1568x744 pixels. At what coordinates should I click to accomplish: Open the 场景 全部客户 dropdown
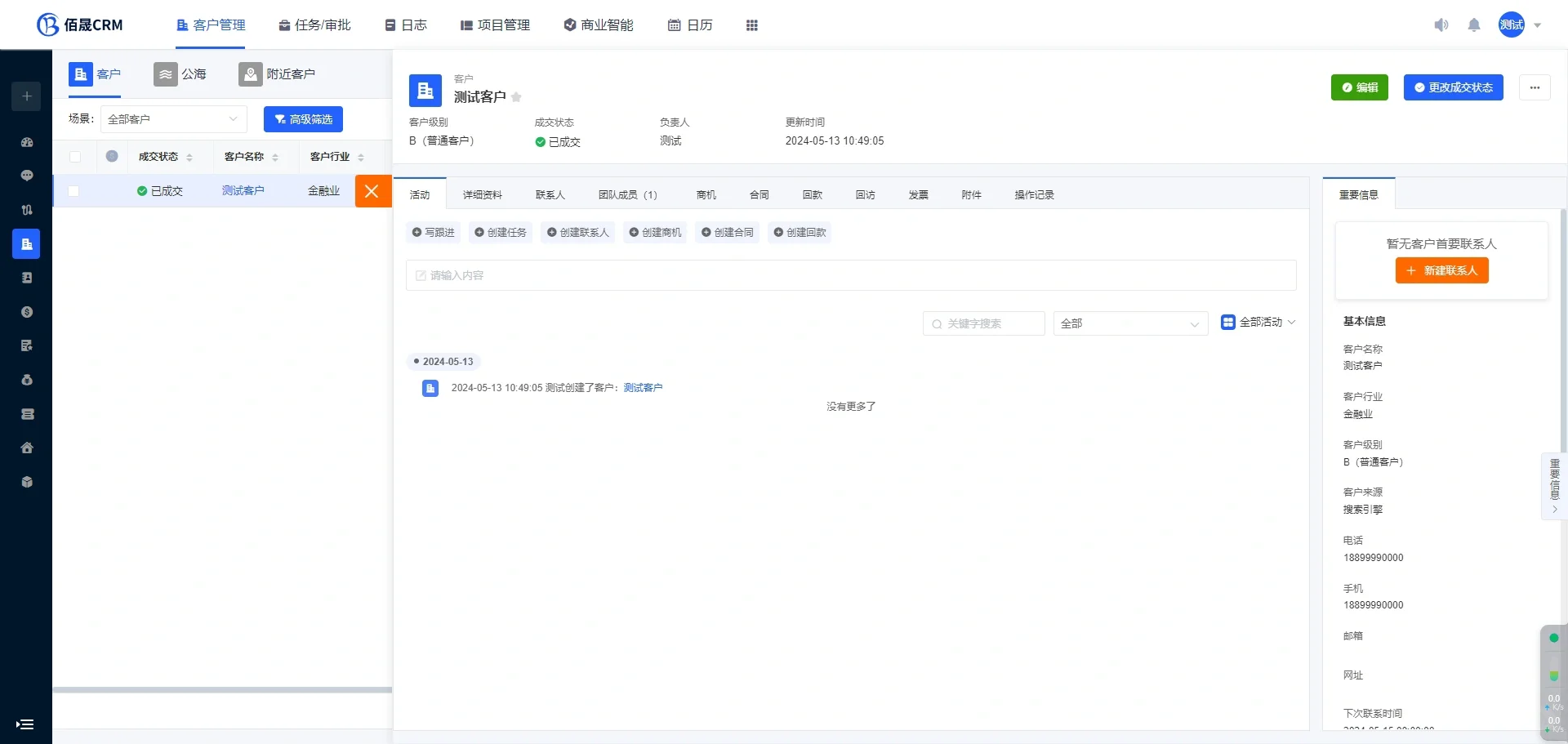173,118
